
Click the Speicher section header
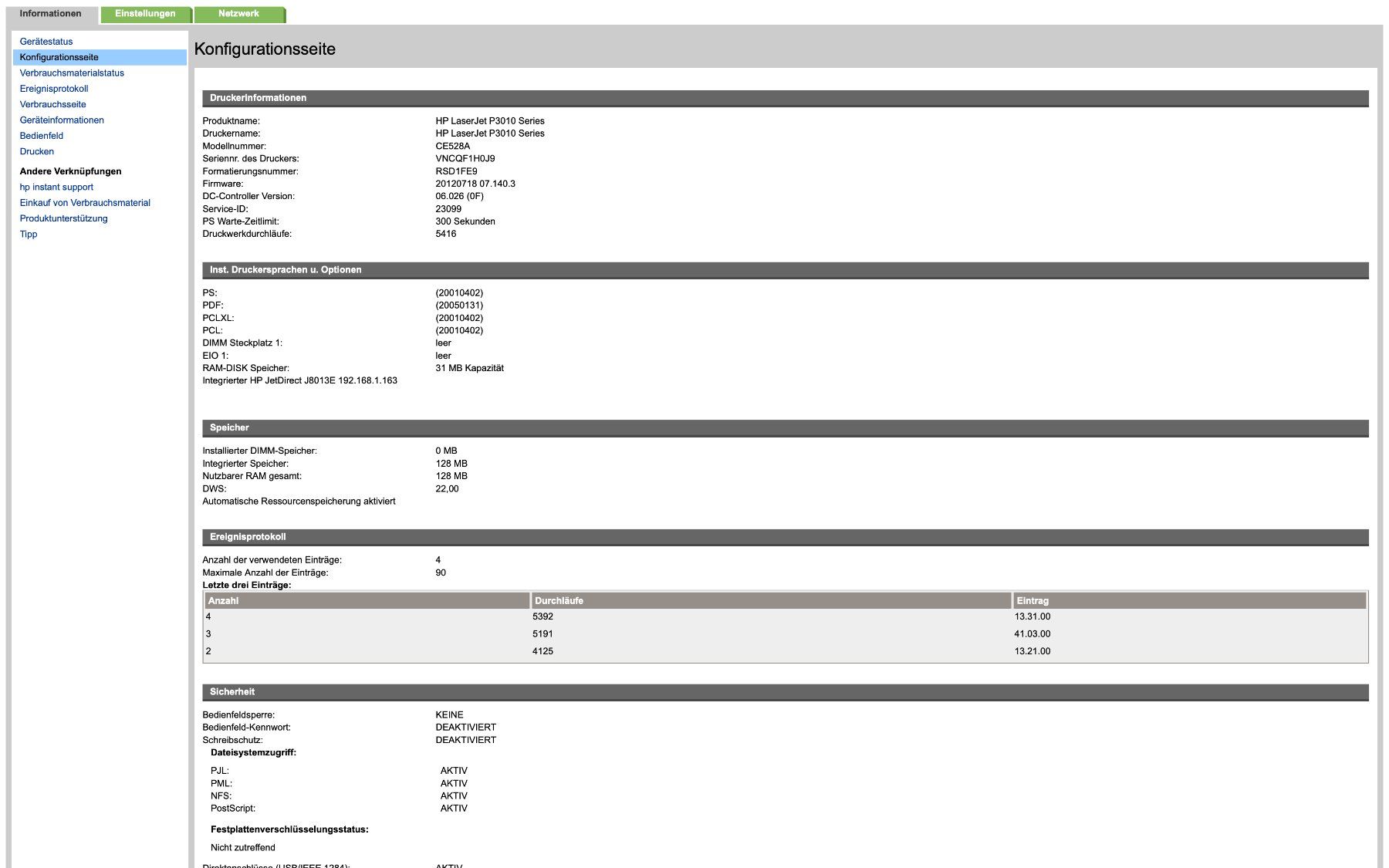tap(786, 427)
